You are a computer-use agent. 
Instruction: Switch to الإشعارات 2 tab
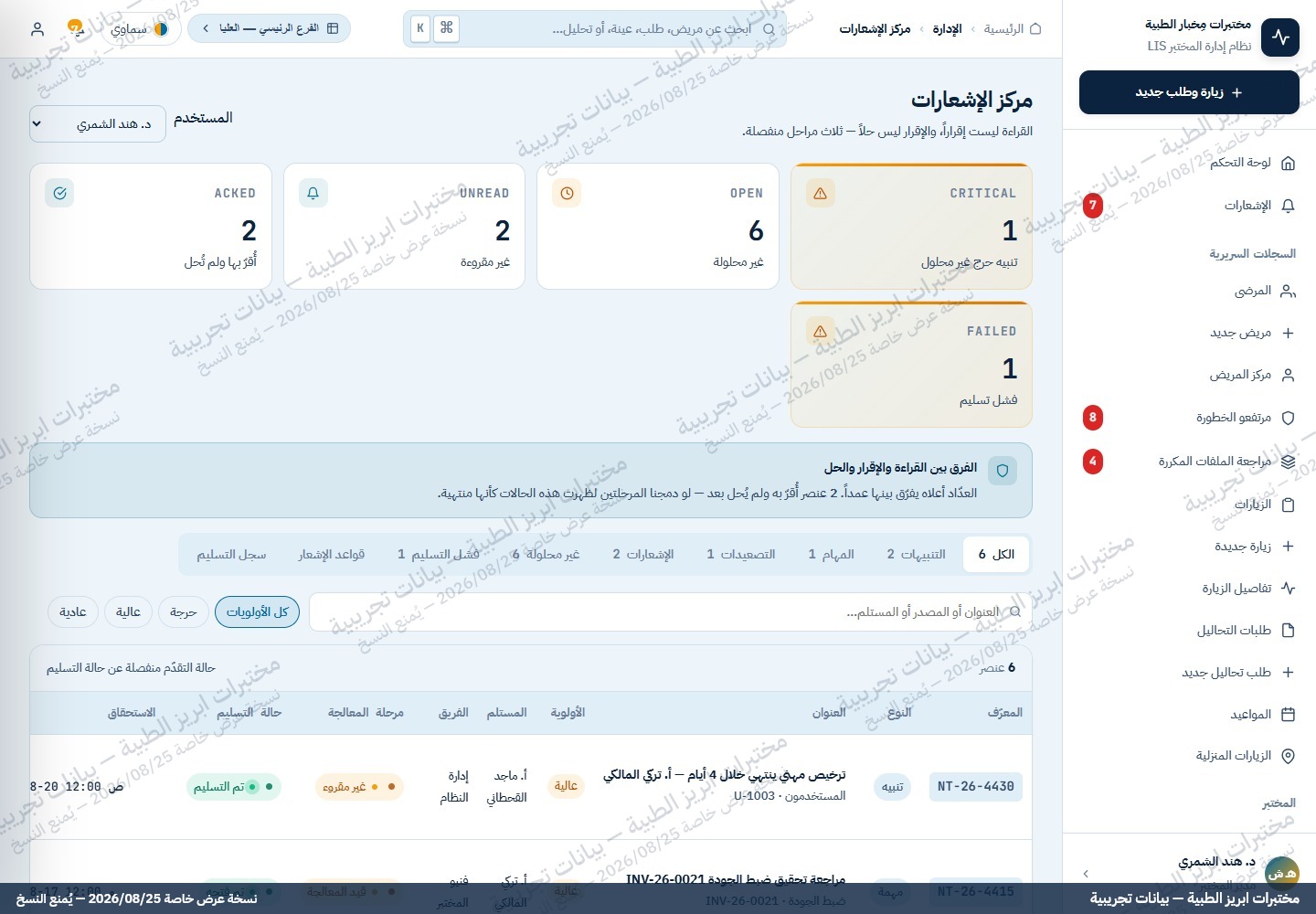click(x=643, y=555)
